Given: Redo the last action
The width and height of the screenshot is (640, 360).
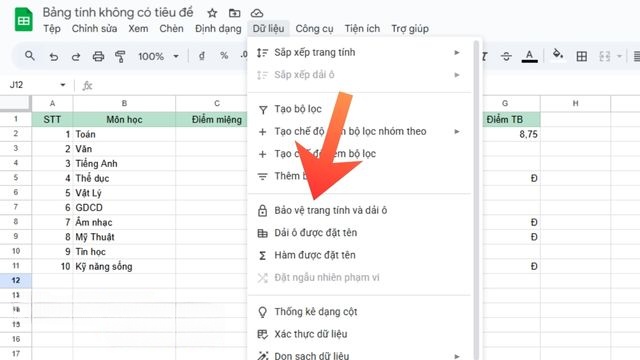Looking at the screenshot, I should (76, 56).
